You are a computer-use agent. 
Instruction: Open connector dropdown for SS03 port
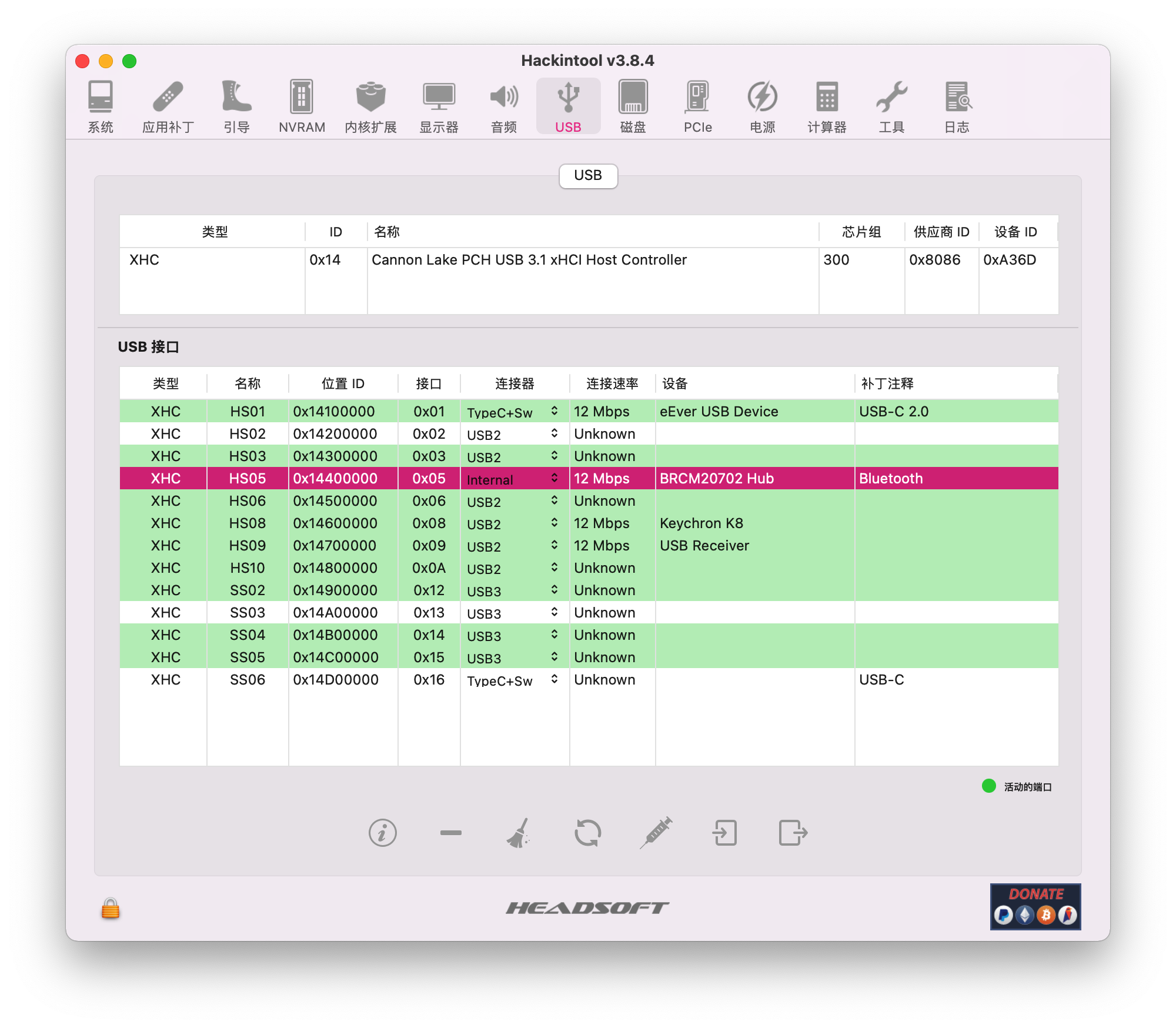click(514, 613)
